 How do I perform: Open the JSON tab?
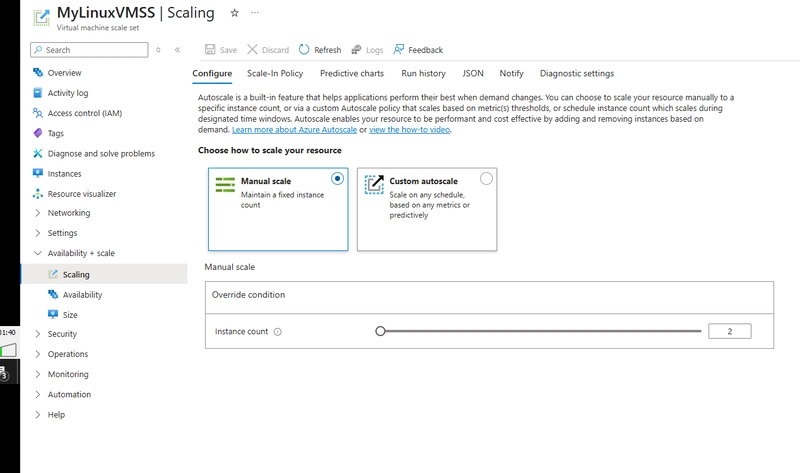click(x=473, y=73)
